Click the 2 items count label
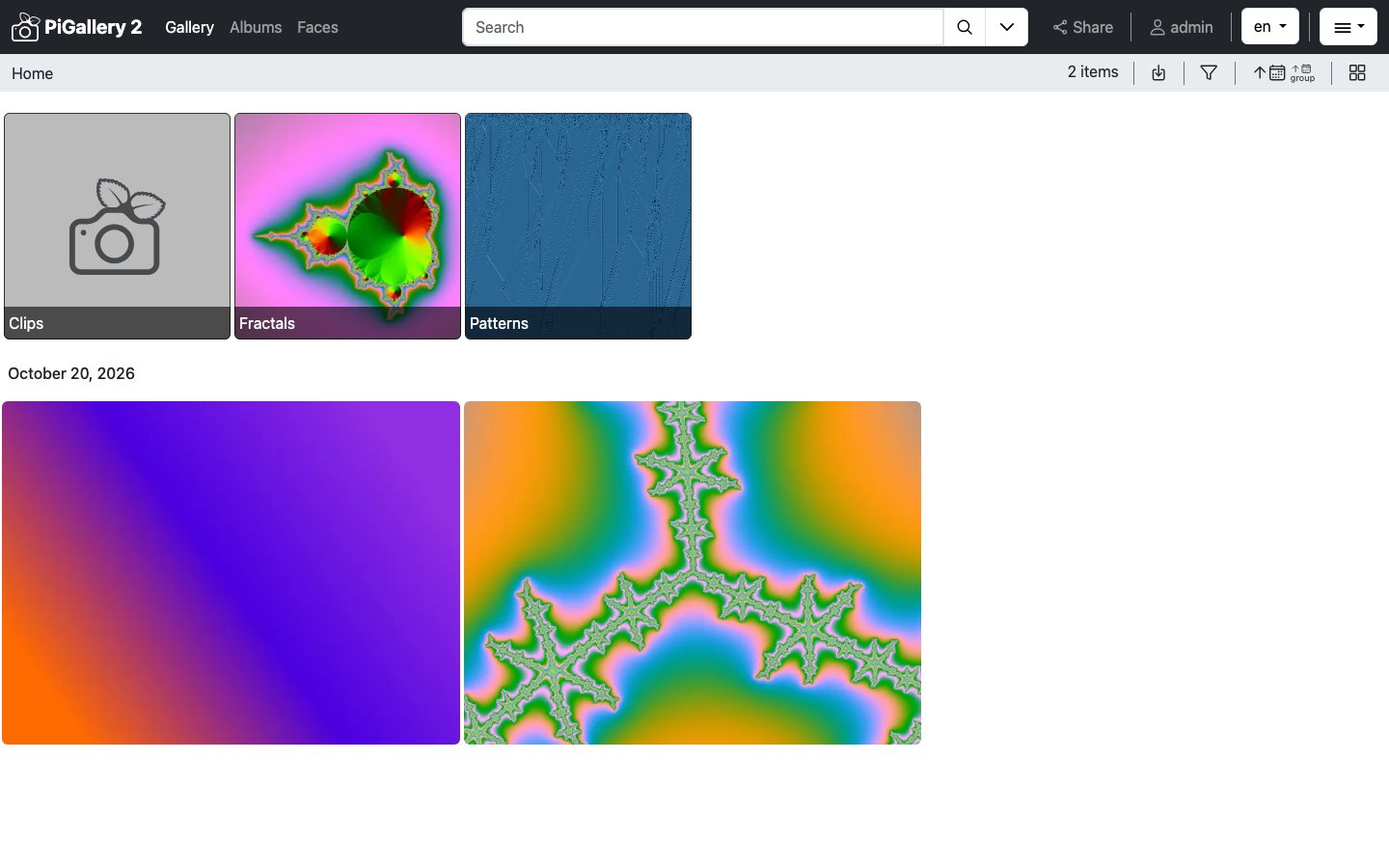Screen dimensions: 1389x868 point(1093,72)
